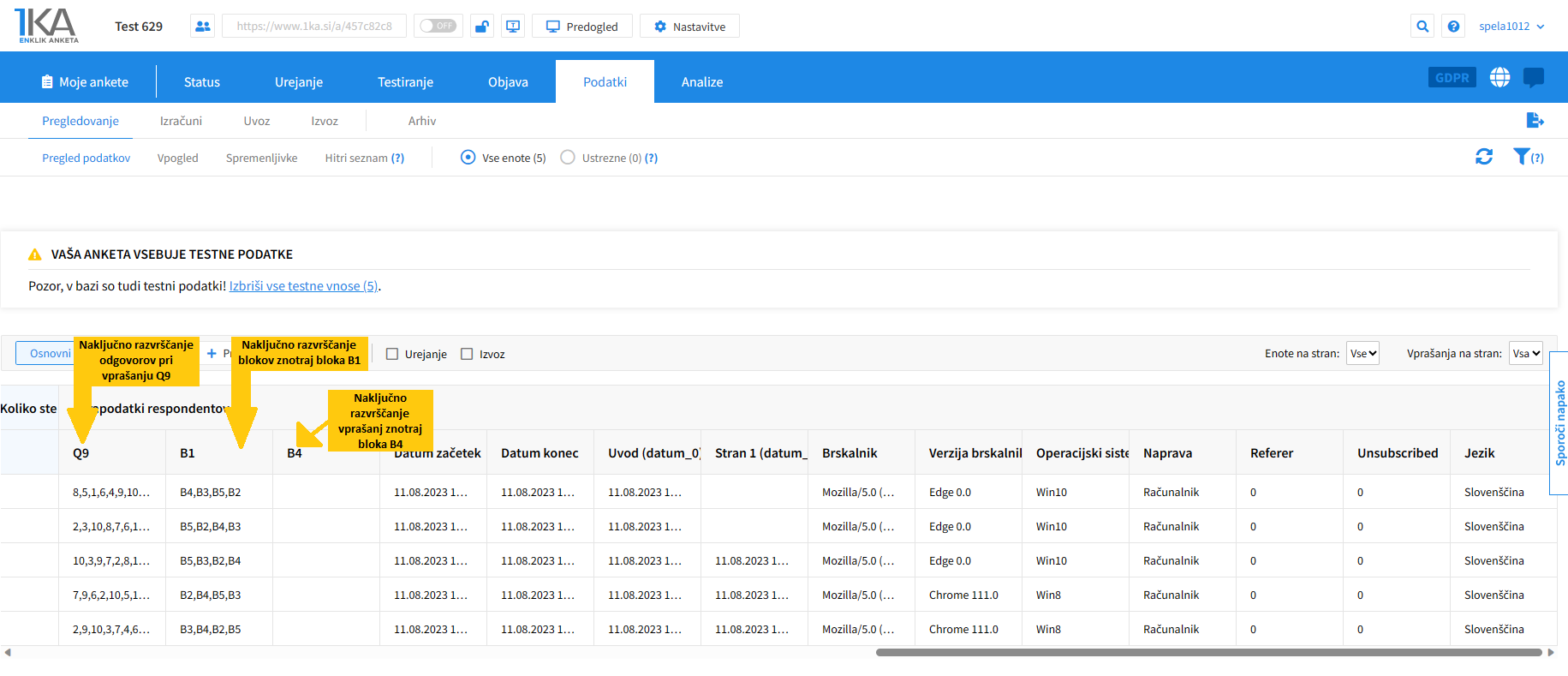The height and width of the screenshot is (676, 1568).
Task: Click the Brskalnik column header
Action: pos(862,452)
